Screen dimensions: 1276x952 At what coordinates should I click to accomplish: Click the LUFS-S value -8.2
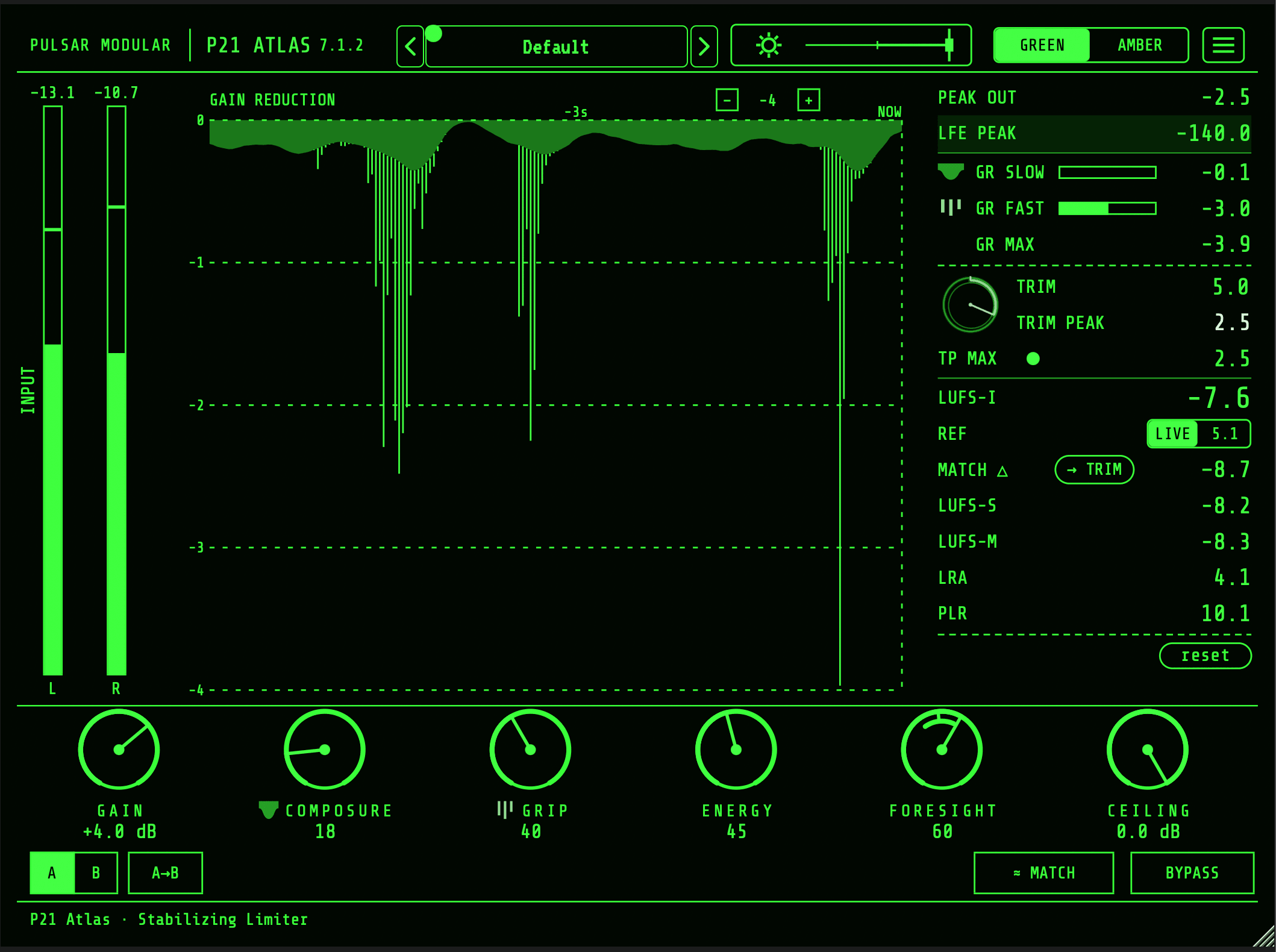(1226, 506)
